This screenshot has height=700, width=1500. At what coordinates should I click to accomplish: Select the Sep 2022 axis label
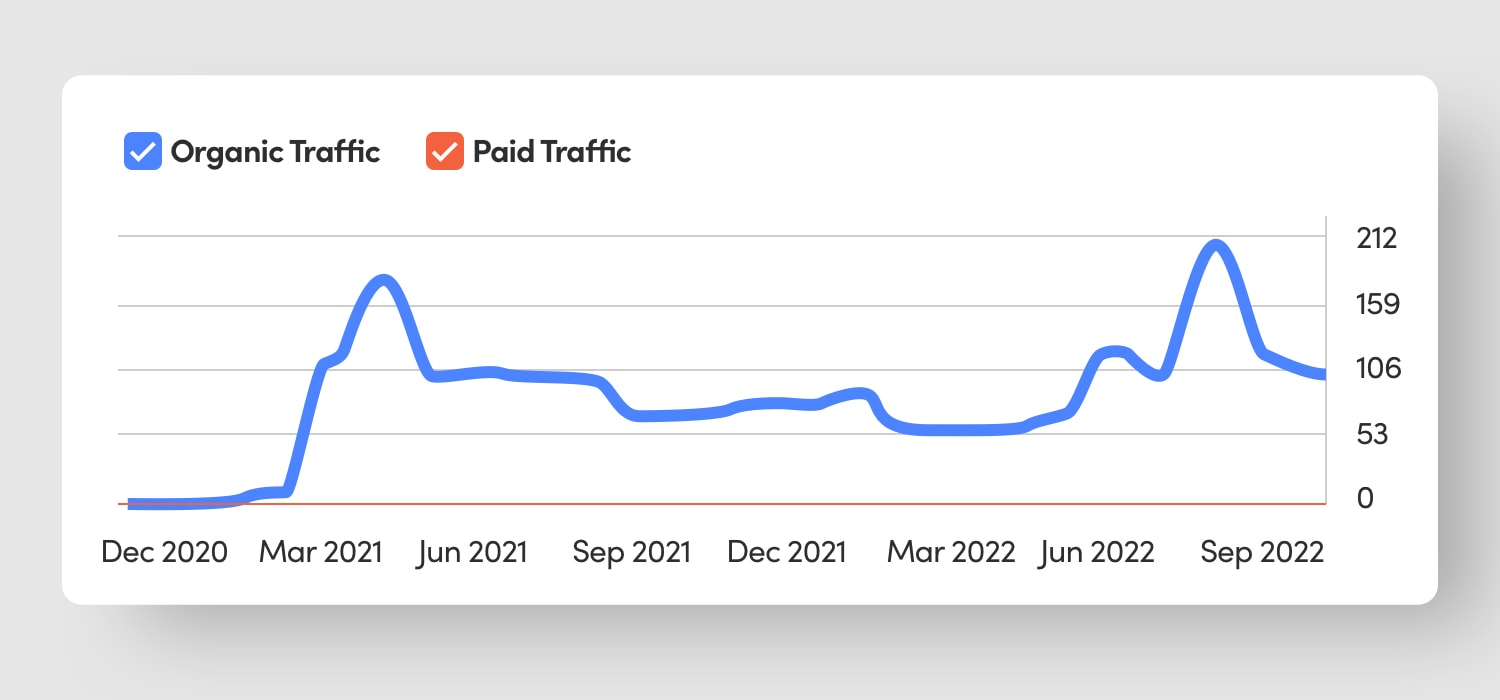click(1262, 552)
